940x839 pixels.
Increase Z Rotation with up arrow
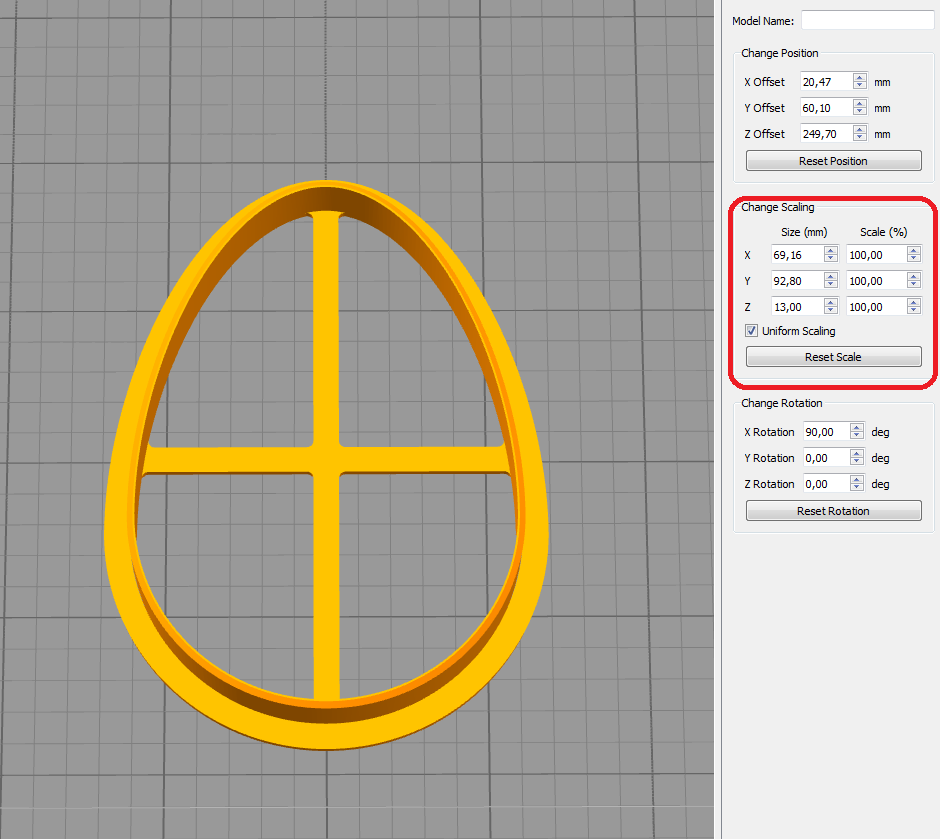(x=857, y=479)
